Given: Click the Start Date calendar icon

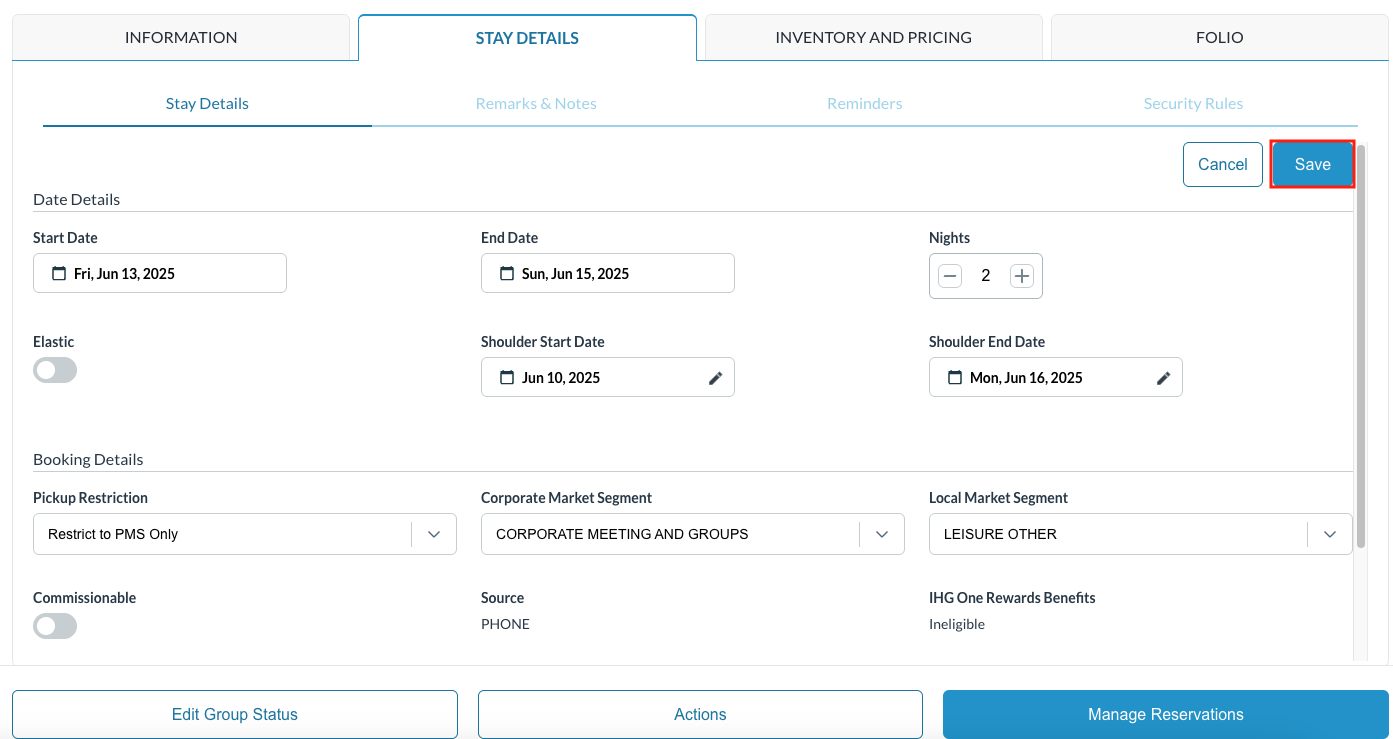Looking at the screenshot, I should pos(59,273).
